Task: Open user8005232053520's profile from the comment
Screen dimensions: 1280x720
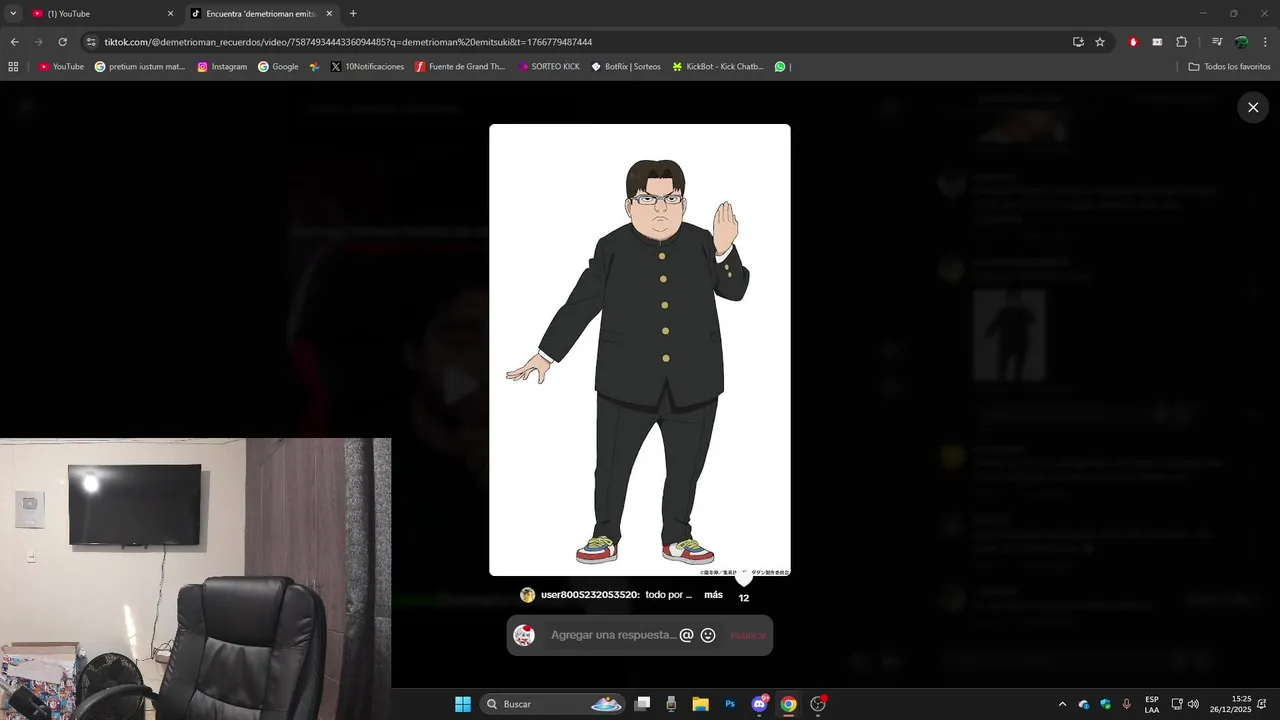Action: click(590, 595)
